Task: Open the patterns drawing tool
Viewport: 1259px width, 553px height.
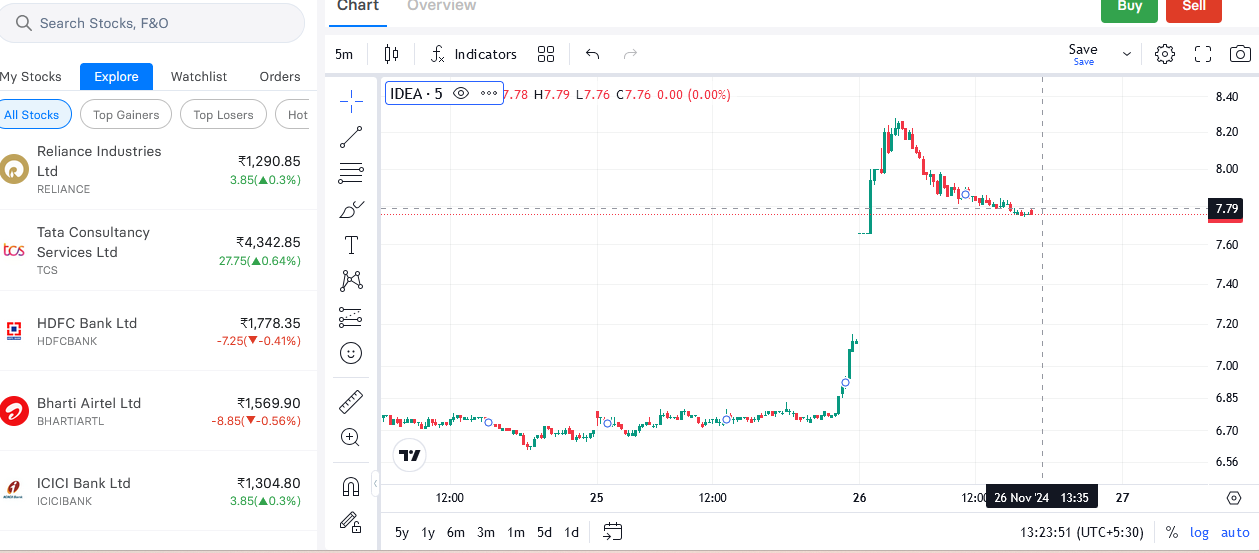Action: click(x=351, y=281)
